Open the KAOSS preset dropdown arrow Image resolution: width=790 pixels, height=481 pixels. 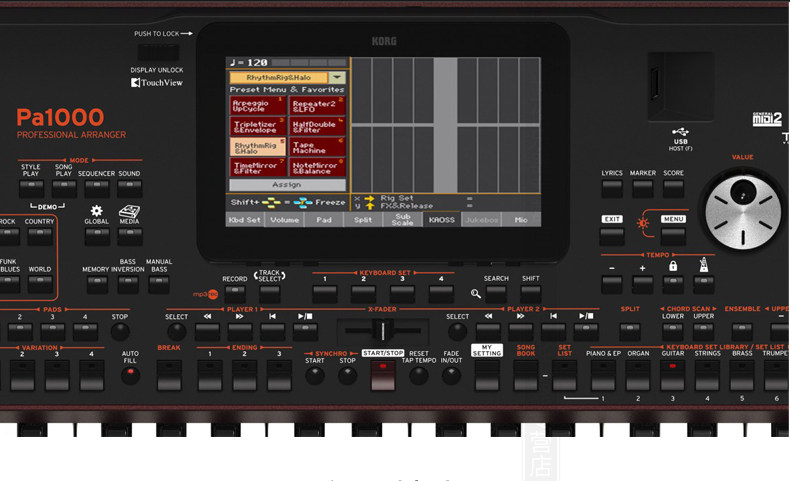point(337,78)
